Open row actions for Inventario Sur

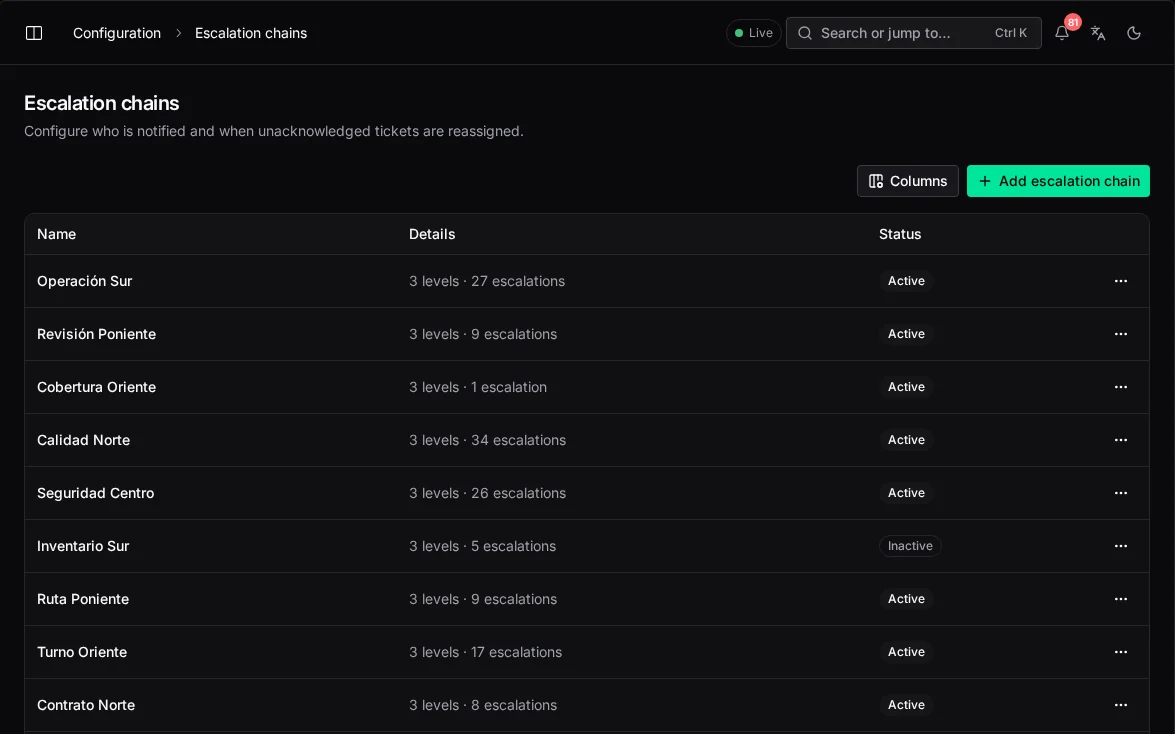pyautogui.click(x=1120, y=546)
